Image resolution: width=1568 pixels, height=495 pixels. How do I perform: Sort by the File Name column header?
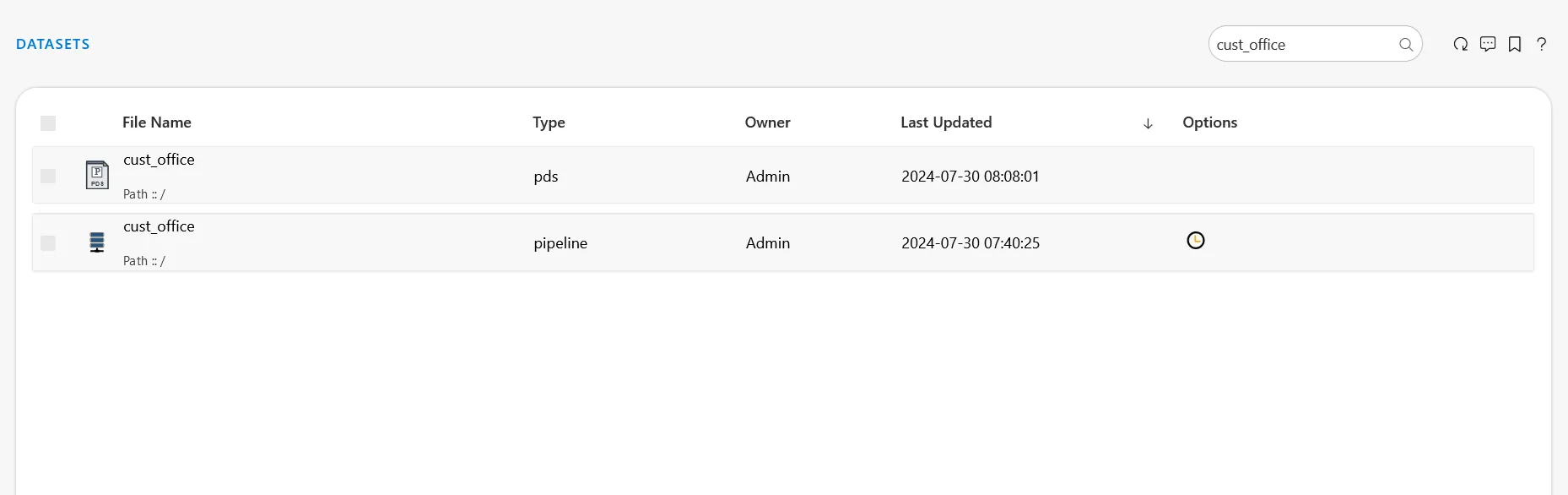pos(157,122)
